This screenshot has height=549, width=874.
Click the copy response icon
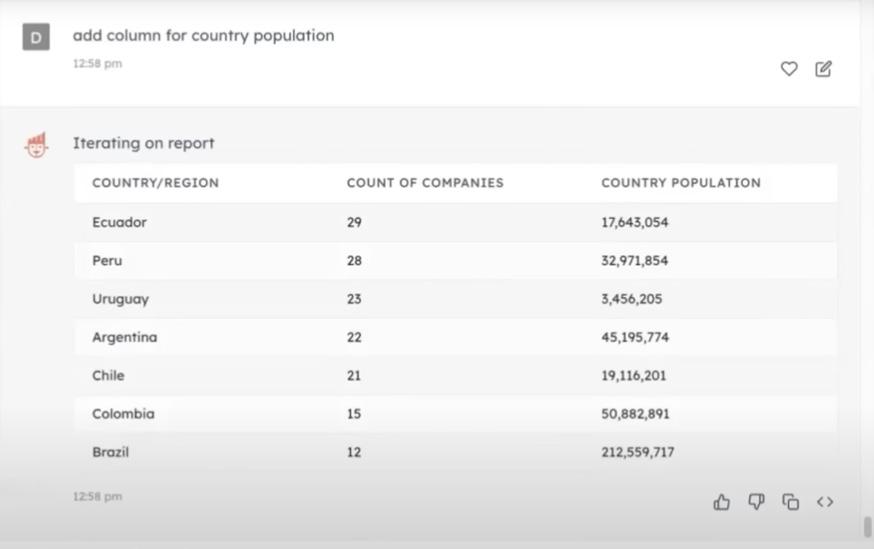coord(790,502)
